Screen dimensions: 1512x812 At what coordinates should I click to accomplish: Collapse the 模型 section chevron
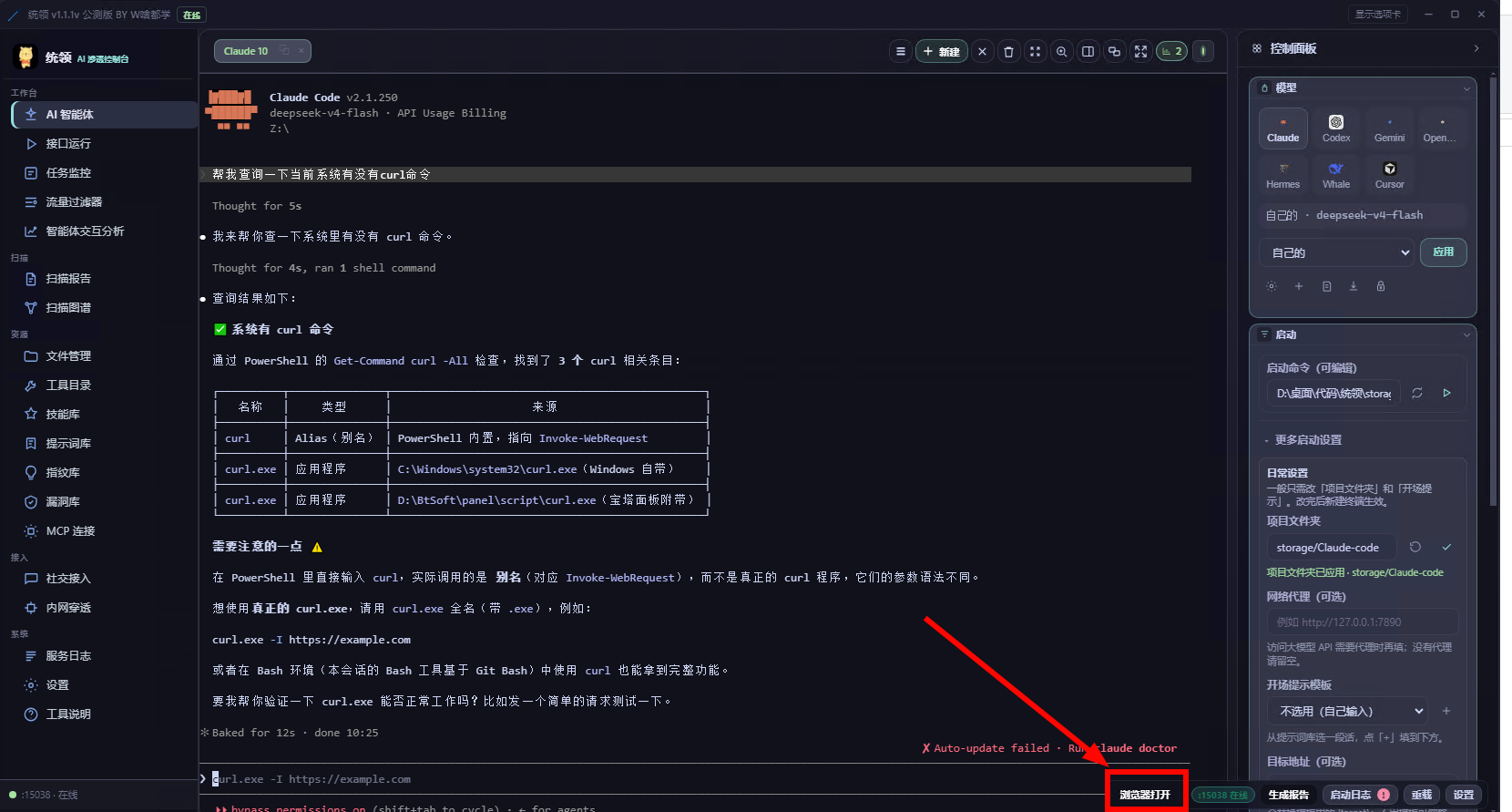1466,88
